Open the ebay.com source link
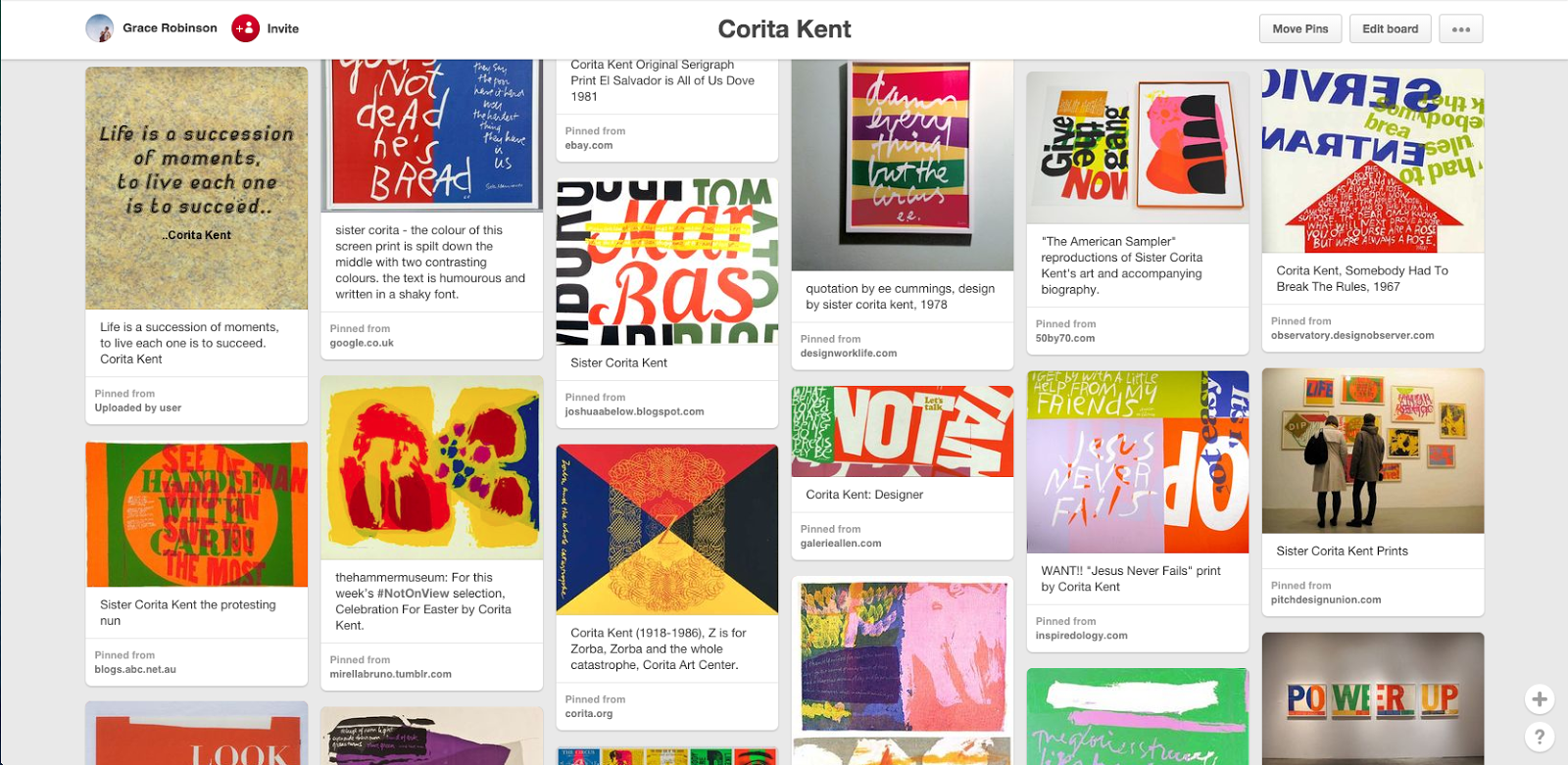 tap(589, 145)
